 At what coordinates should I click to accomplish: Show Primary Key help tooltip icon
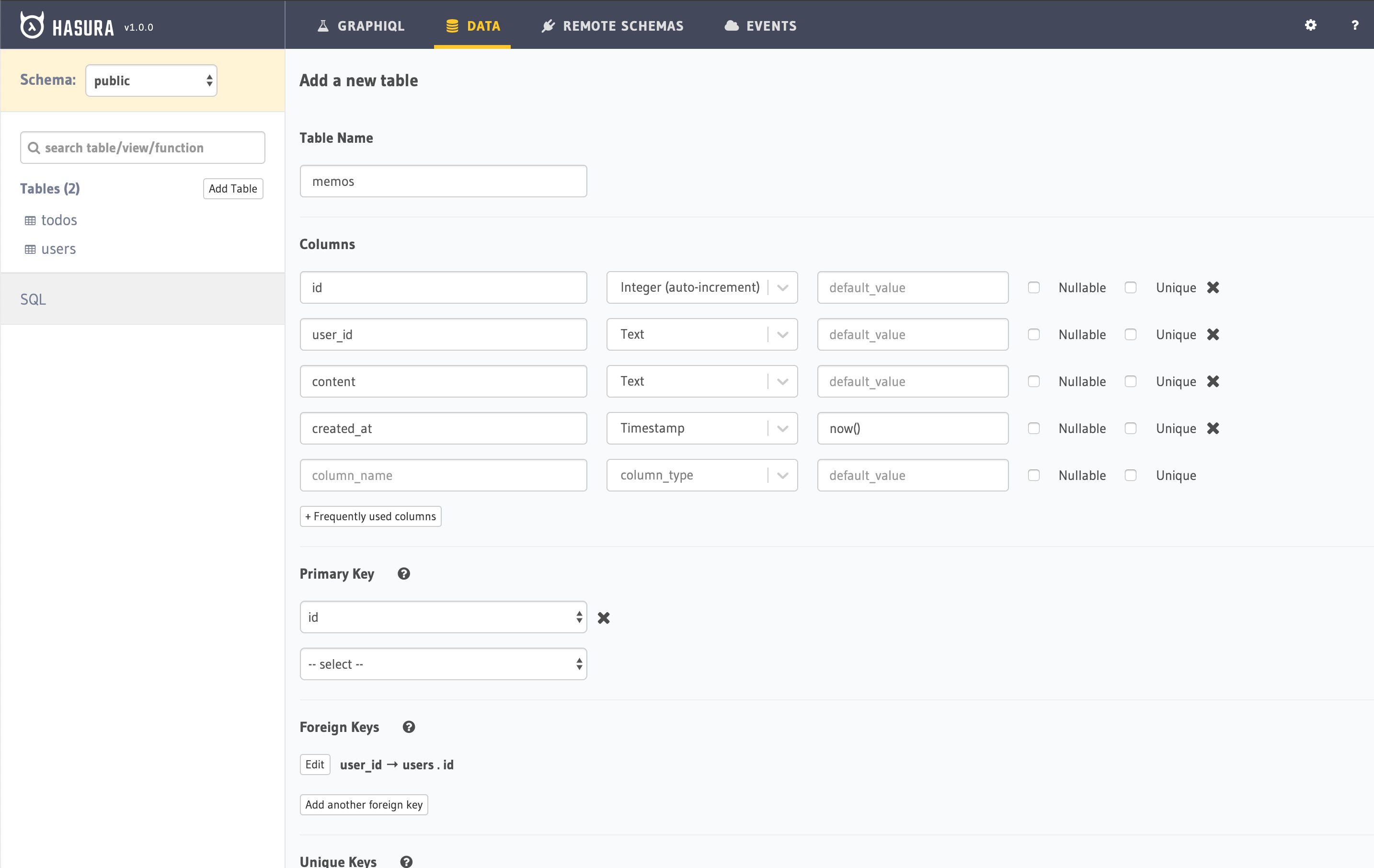click(x=404, y=573)
